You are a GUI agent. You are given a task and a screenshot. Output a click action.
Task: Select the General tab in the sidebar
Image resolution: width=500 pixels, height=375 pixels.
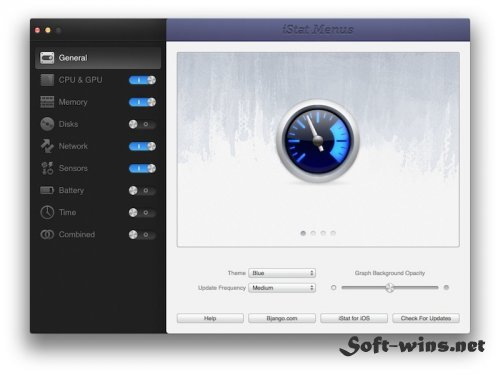click(98, 58)
